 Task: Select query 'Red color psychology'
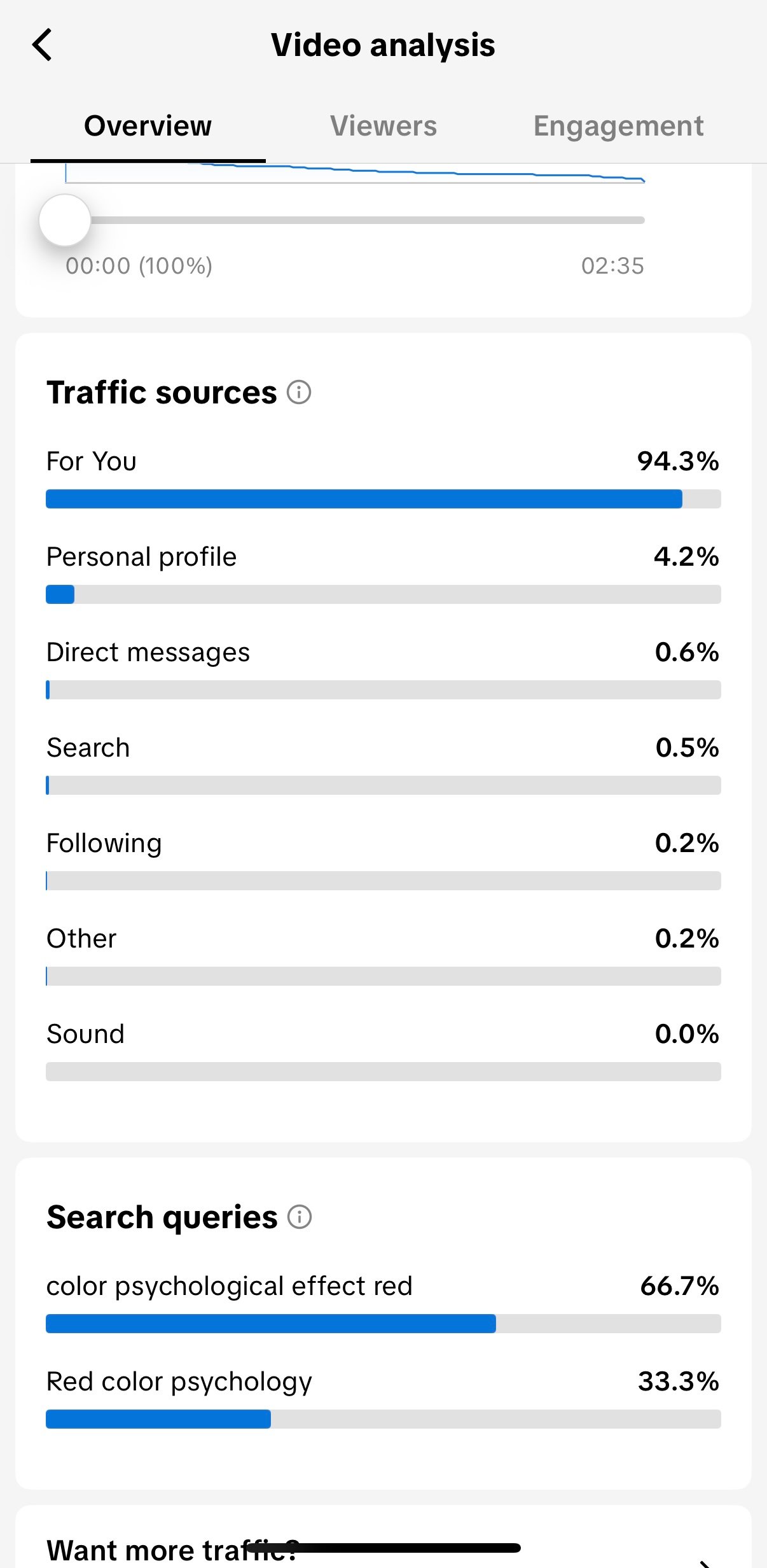[179, 1382]
